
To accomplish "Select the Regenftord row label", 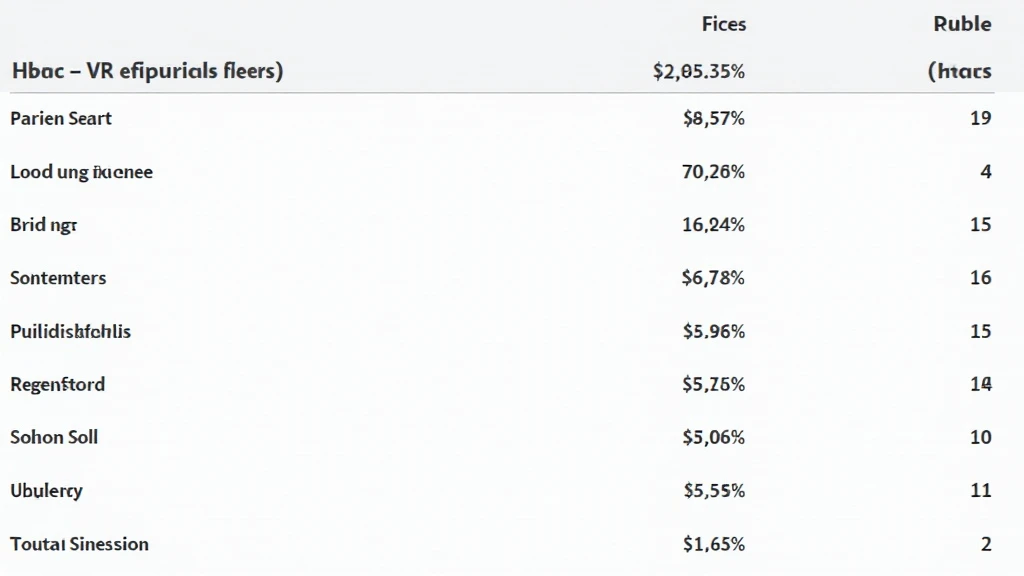I will 57,385.
